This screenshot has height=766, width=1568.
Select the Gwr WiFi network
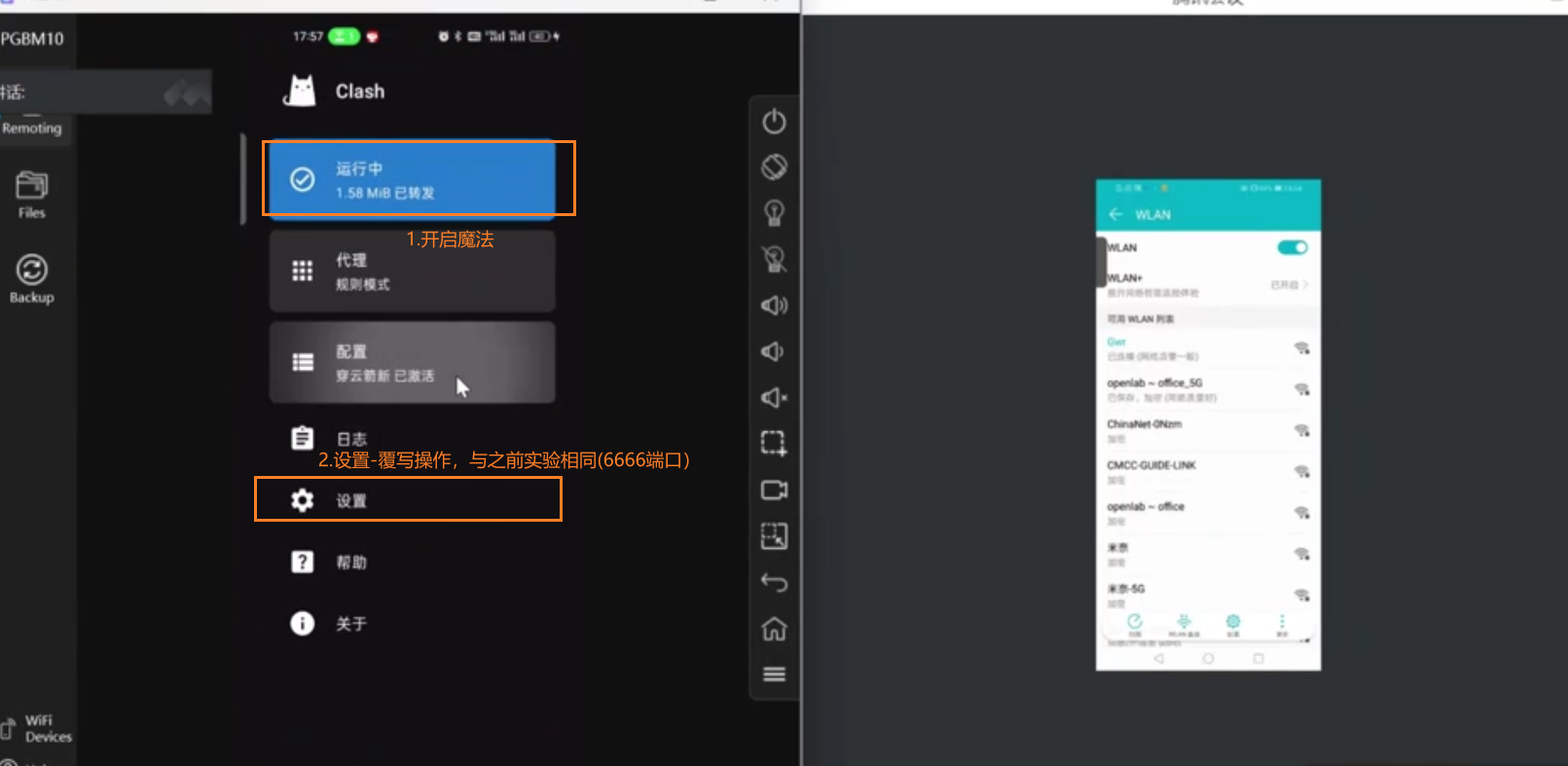(x=1208, y=348)
